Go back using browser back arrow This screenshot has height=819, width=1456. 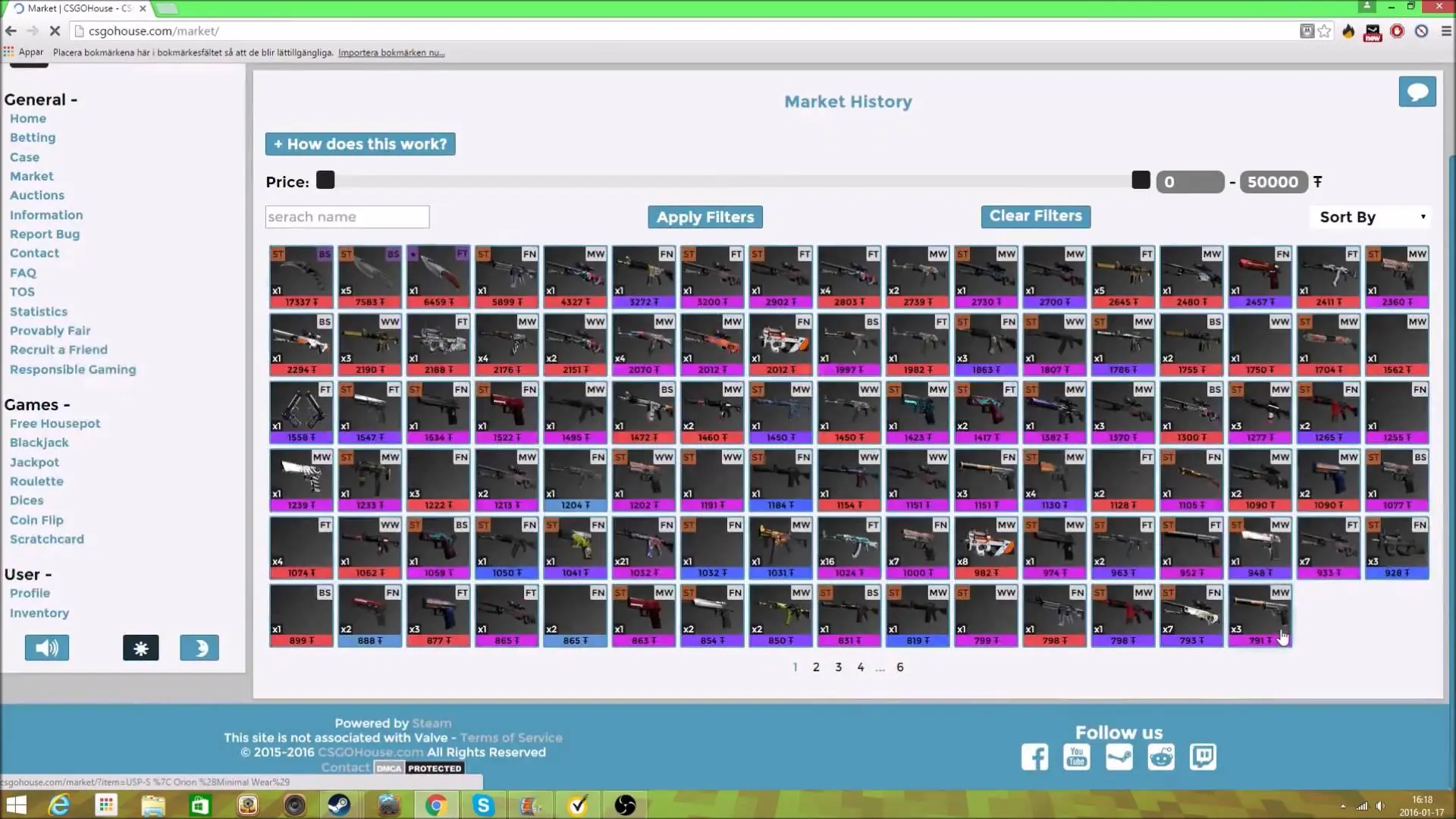click(x=11, y=31)
